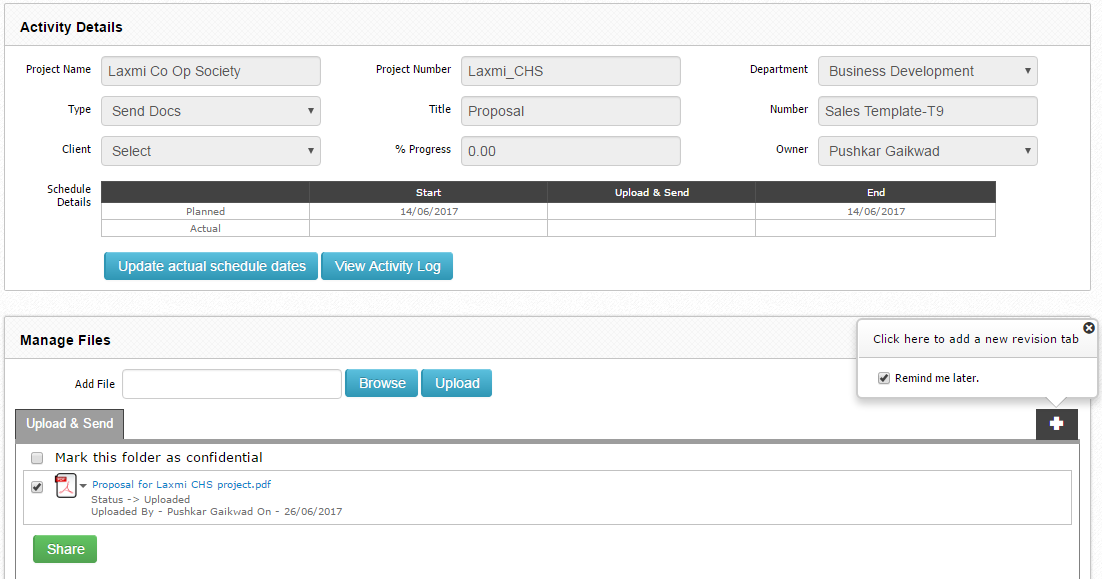The height and width of the screenshot is (579, 1102).
Task: Select the Planned End date 14/06/2017 cell
Action: pyautogui.click(x=876, y=212)
